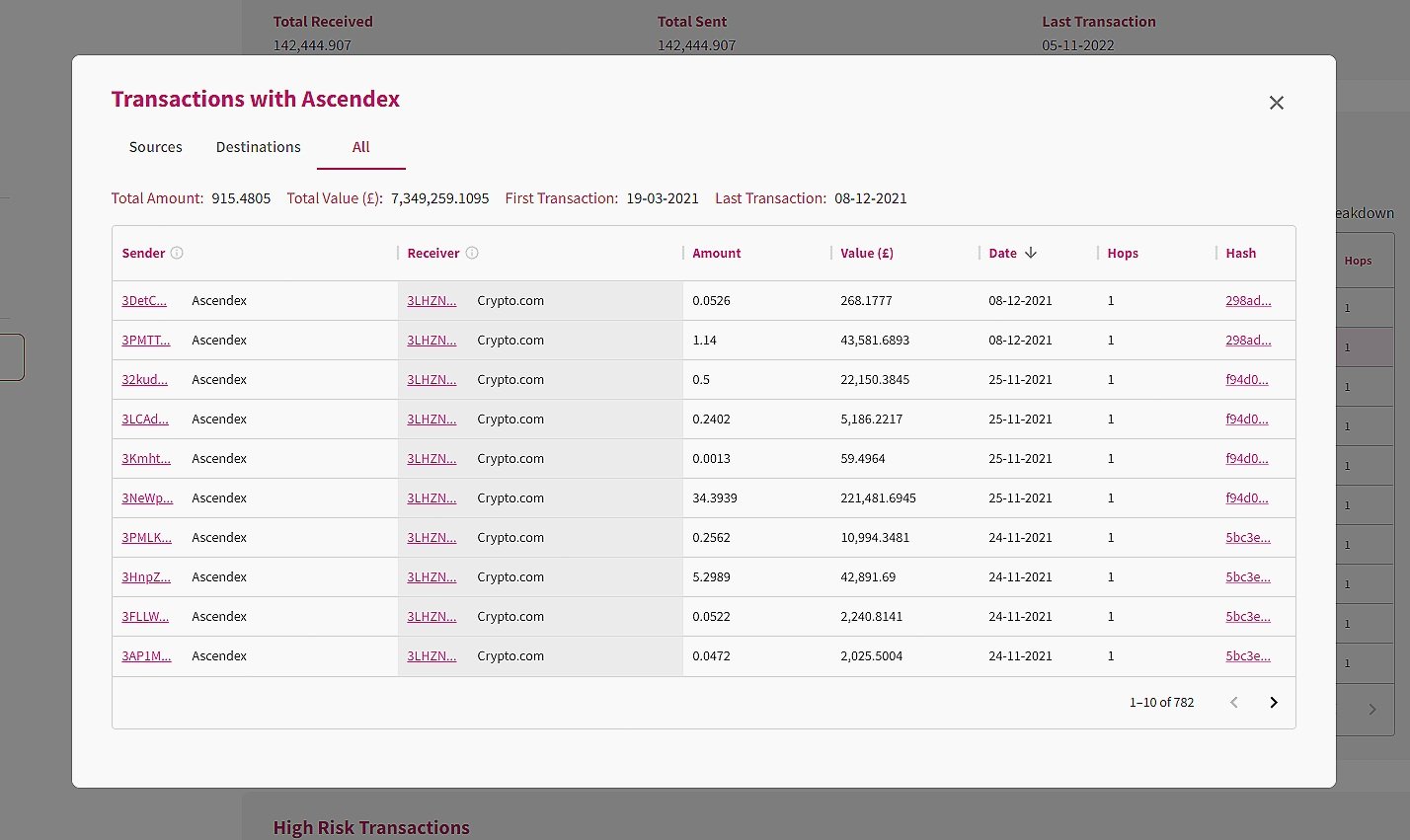This screenshot has height=840, width=1410.
Task: Open receiver 3LHZN... in 1.14 row
Action: [x=431, y=341]
